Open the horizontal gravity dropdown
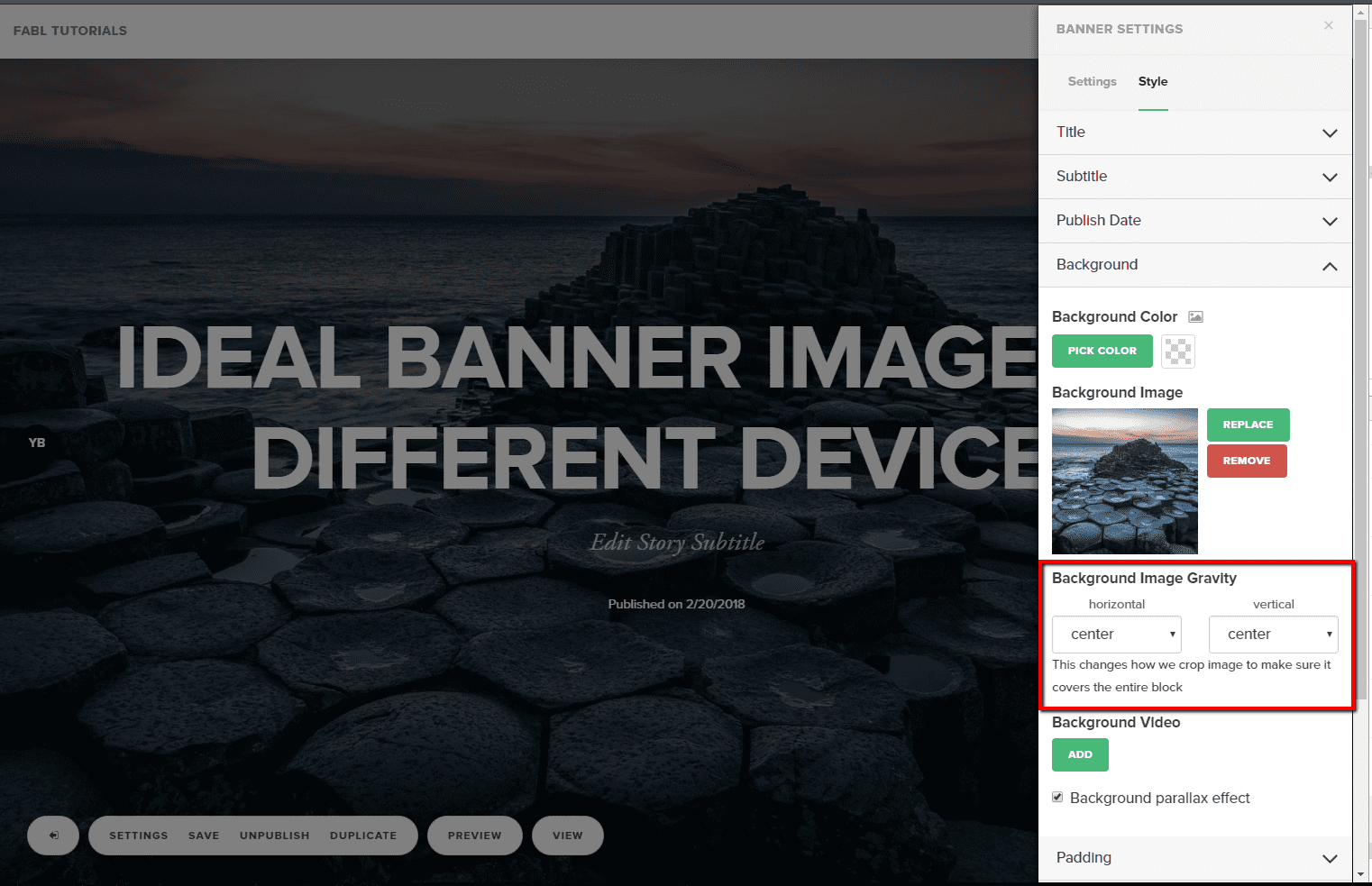 pos(1116,635)
